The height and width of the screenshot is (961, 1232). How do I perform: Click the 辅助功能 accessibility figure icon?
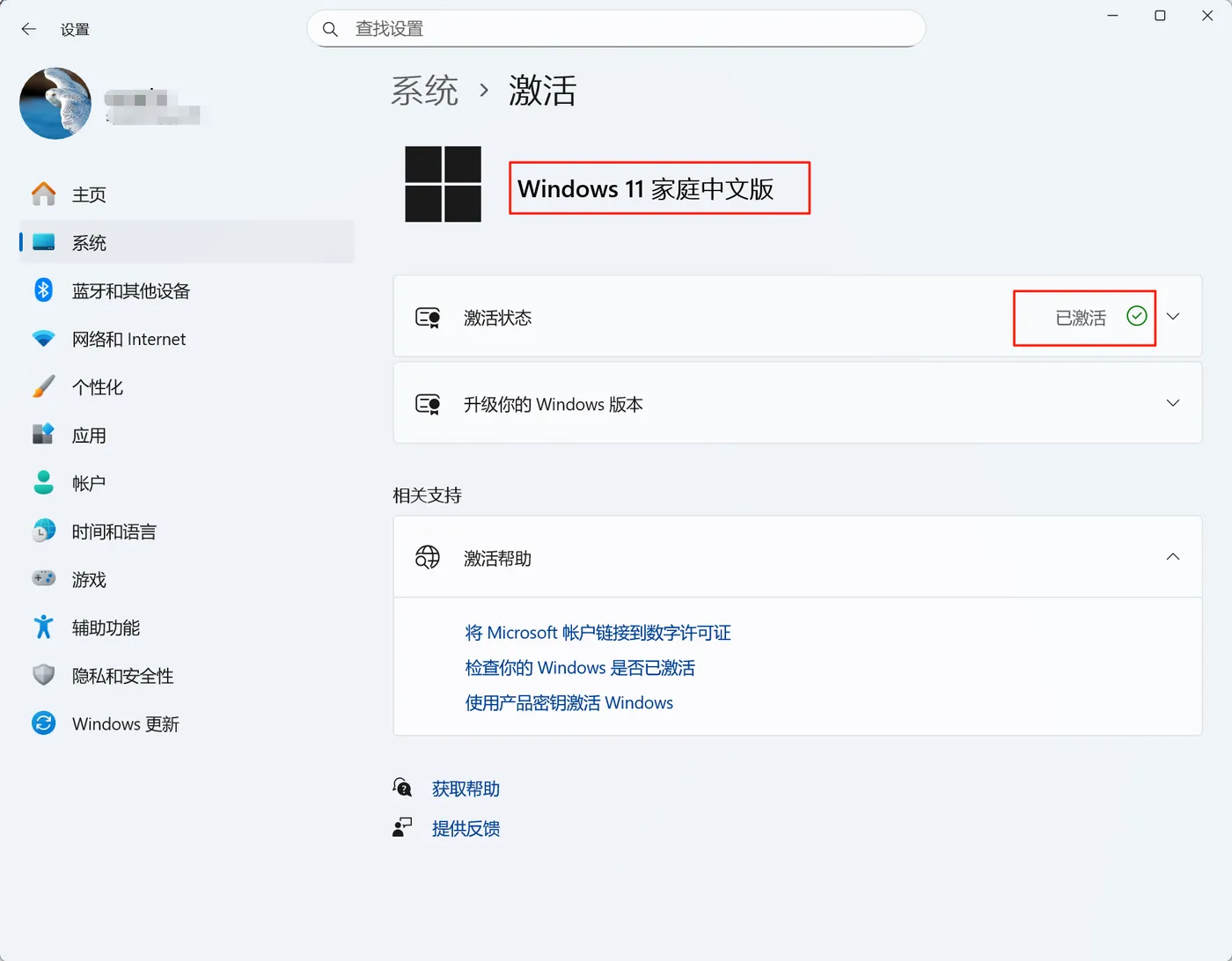pyautogui.click(x=43, y=627)
